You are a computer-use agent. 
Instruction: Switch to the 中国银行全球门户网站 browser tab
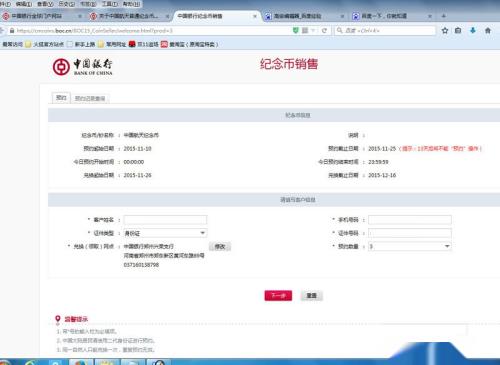pos(42,16)
